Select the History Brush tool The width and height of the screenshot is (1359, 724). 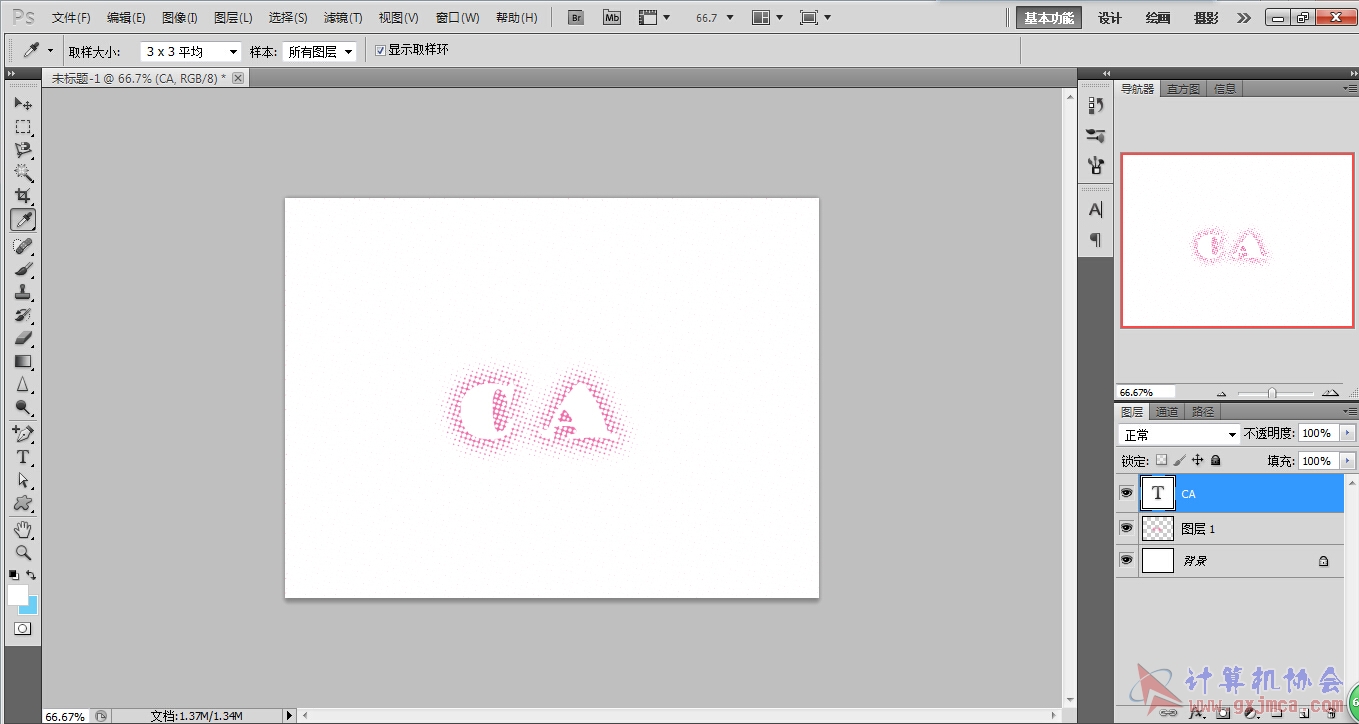[x=23, y=315]
